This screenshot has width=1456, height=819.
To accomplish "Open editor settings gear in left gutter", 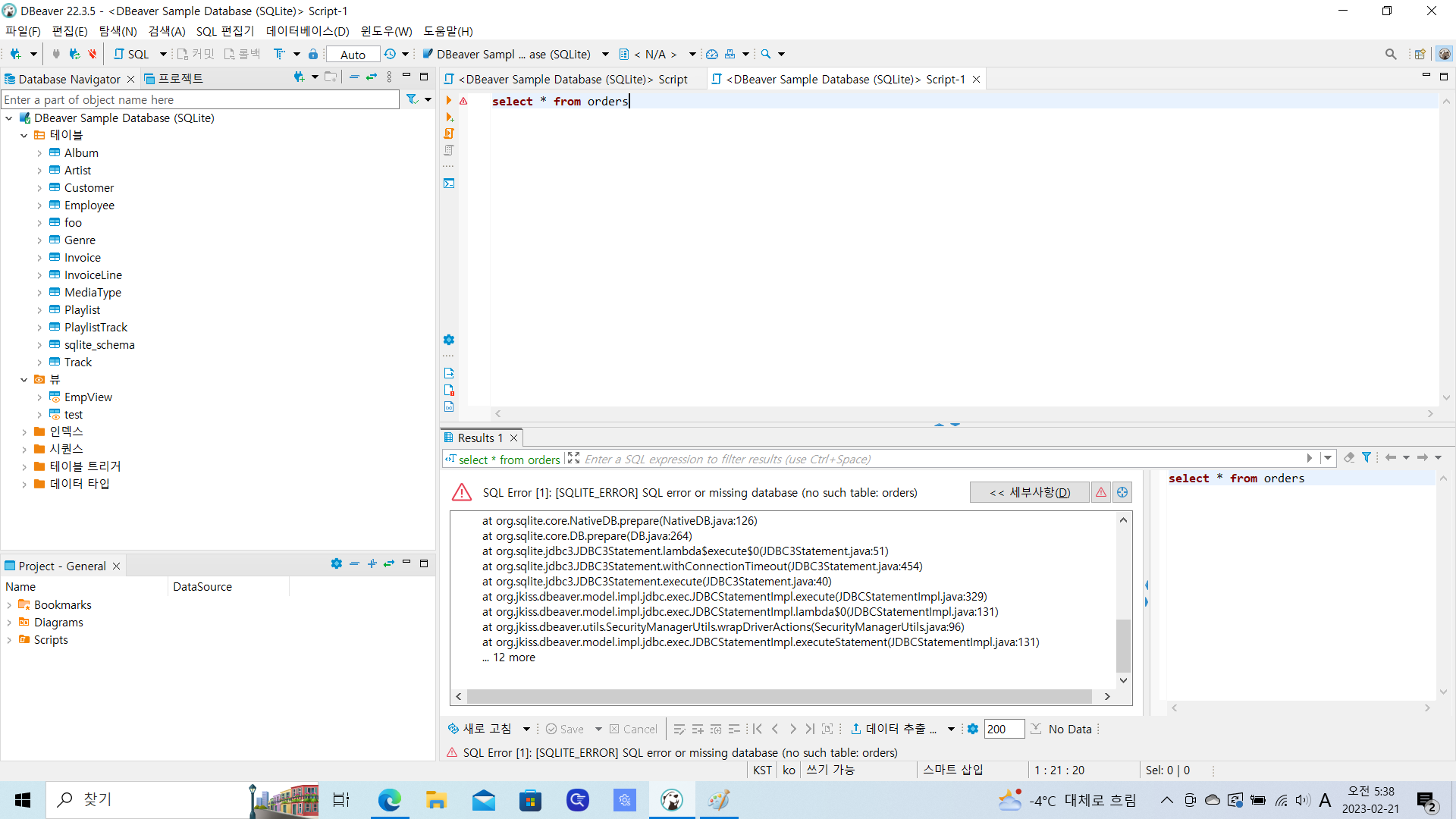I will [449, 340].
